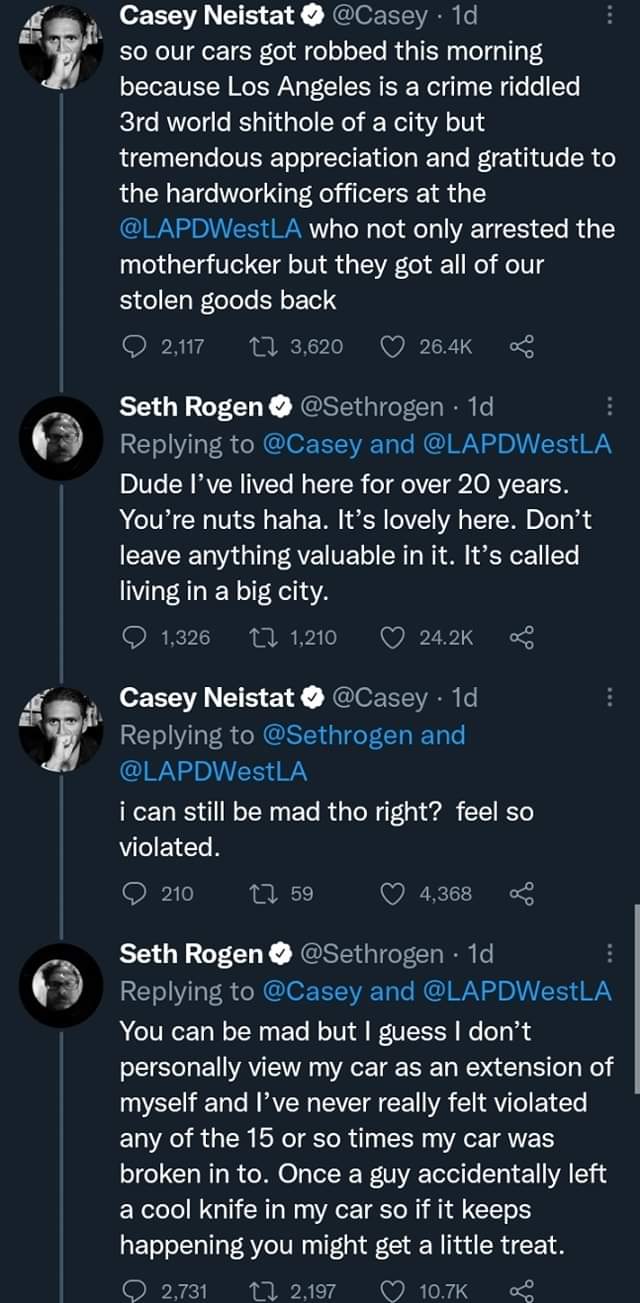Open more options on Seth Rogen's first reply
The image size is (640, 1303).
[x=610, y=407]
